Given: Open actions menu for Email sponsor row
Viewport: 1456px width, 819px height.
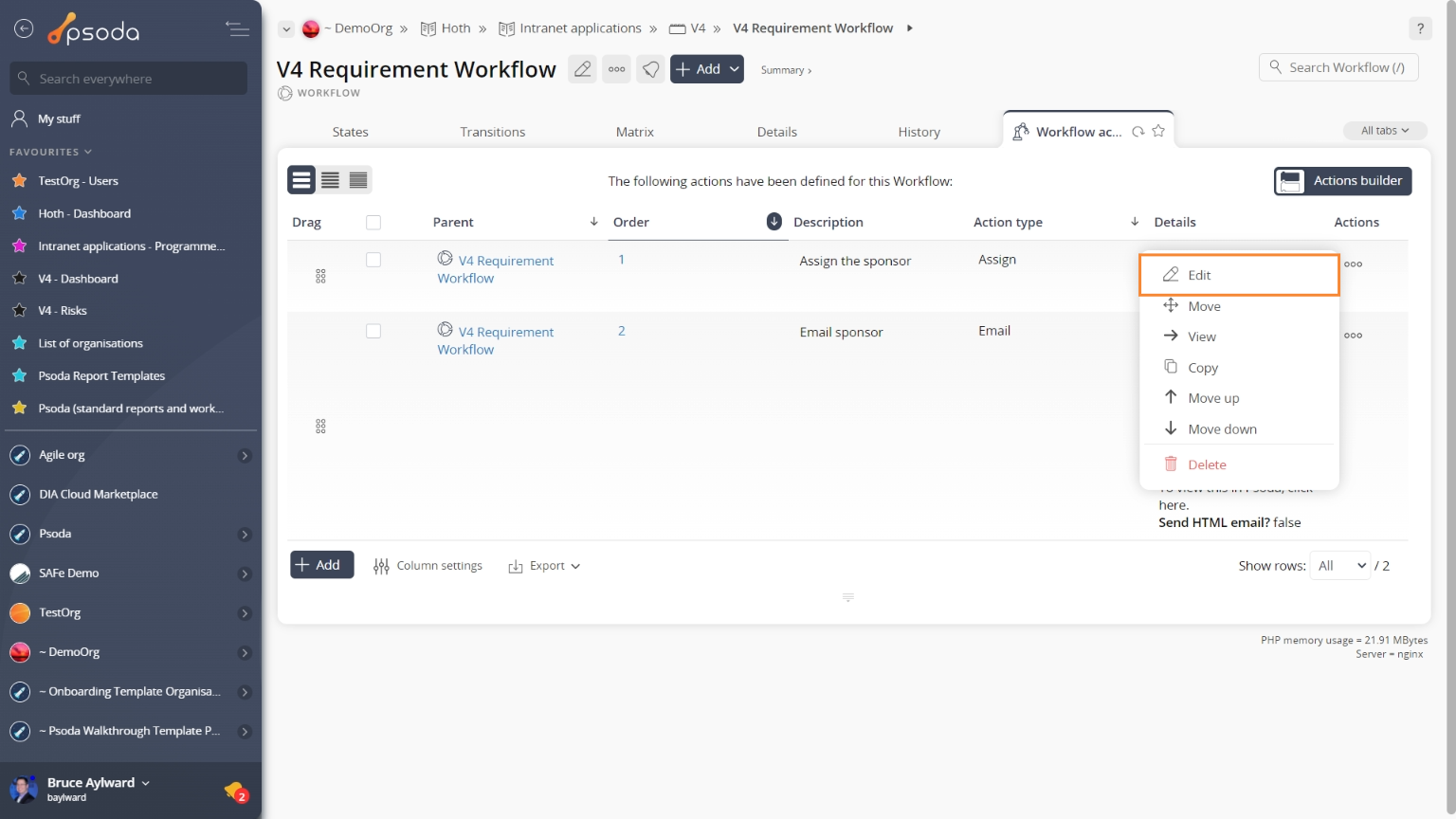Looking at the screenshot, I should [x=1354, y=336].
